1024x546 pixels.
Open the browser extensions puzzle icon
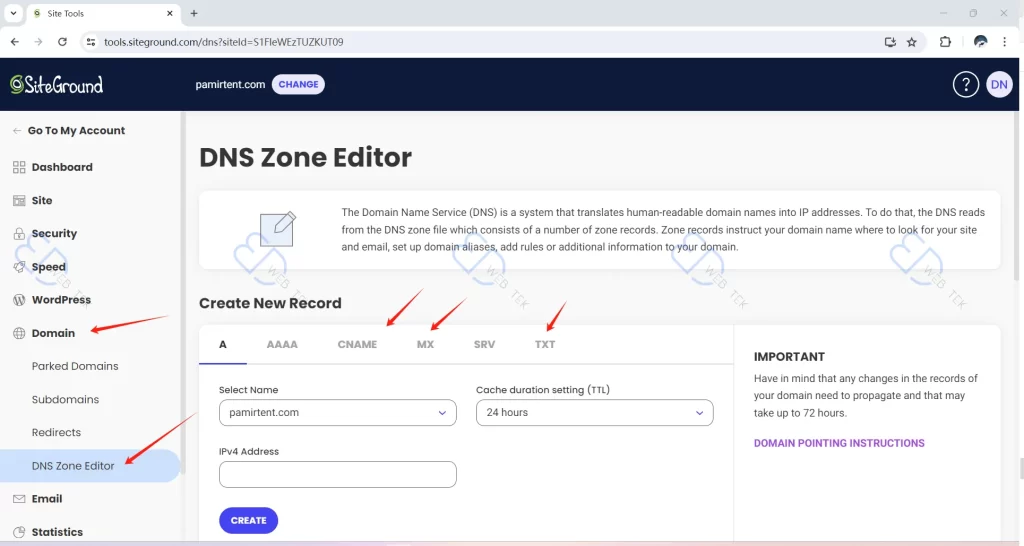[x=945, y=42]
